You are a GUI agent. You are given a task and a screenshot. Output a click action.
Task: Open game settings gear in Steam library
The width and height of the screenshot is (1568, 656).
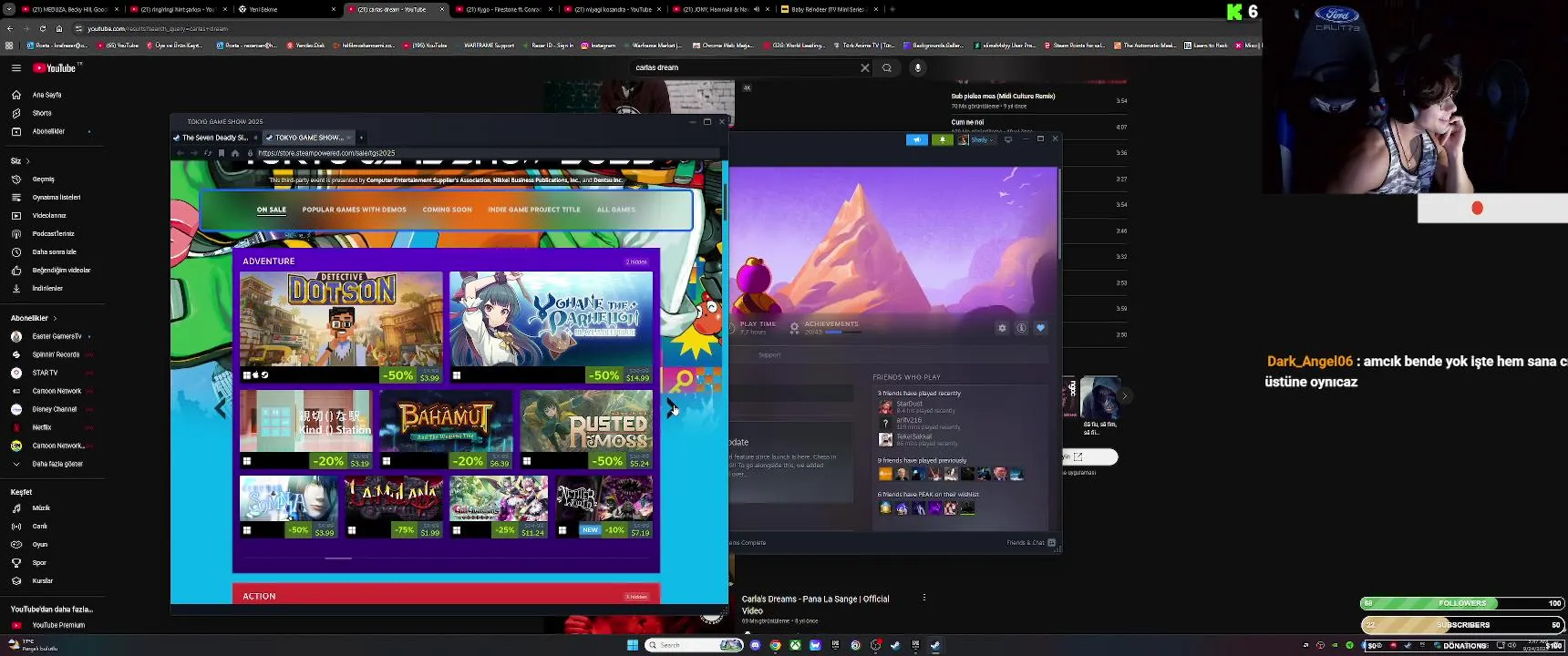point(1002,328)
